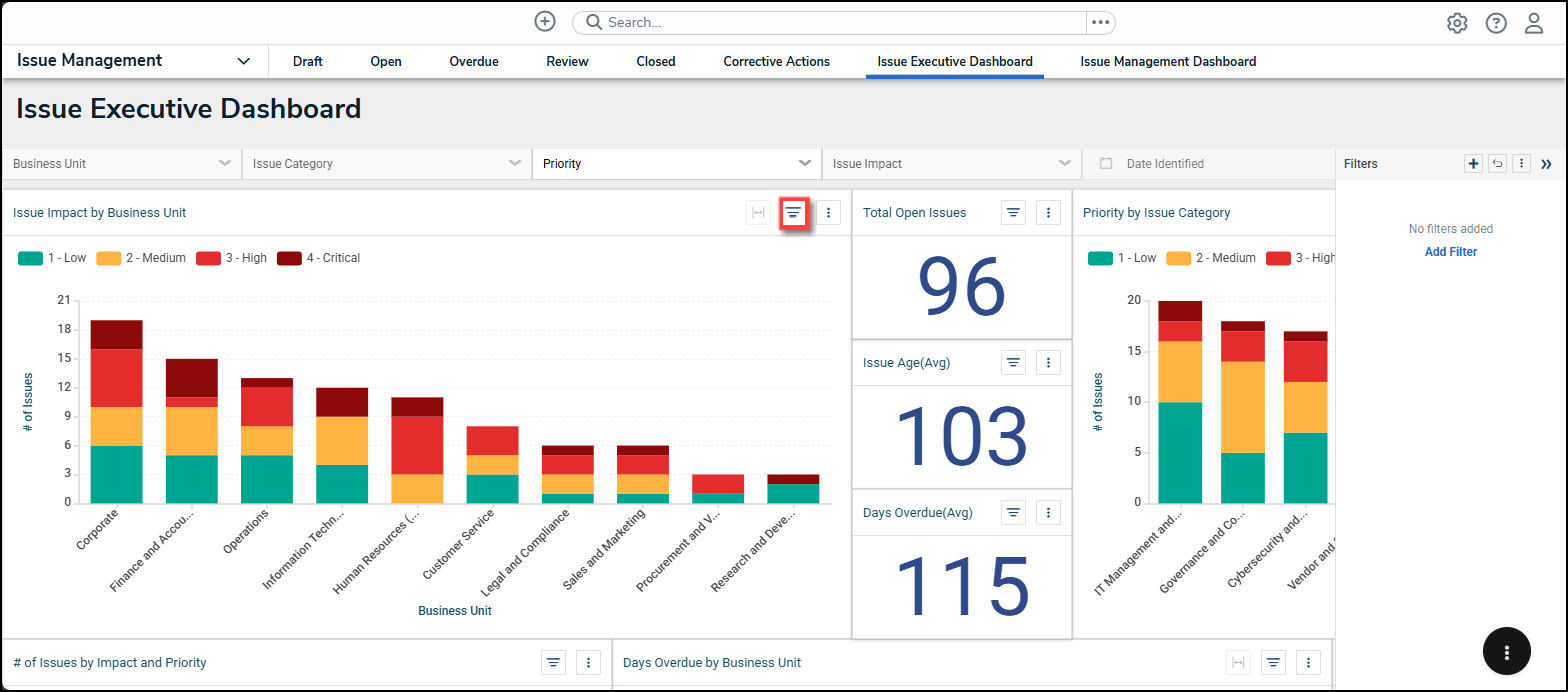Open kebab menu for Issue Impact by Business Unit

click(x=828, y=212)
